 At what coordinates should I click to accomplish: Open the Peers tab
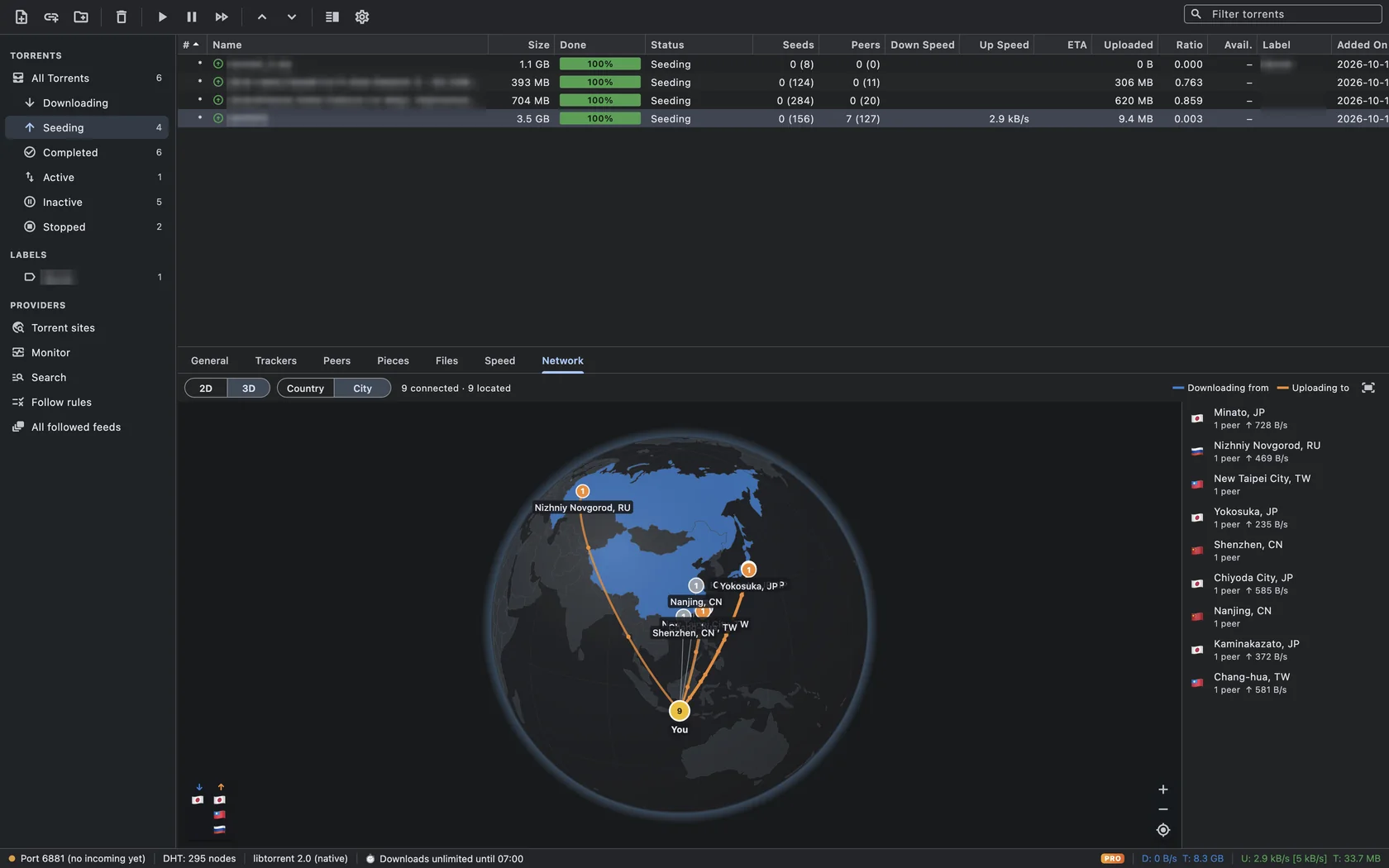pyautogui.click(x=337, y=360)
